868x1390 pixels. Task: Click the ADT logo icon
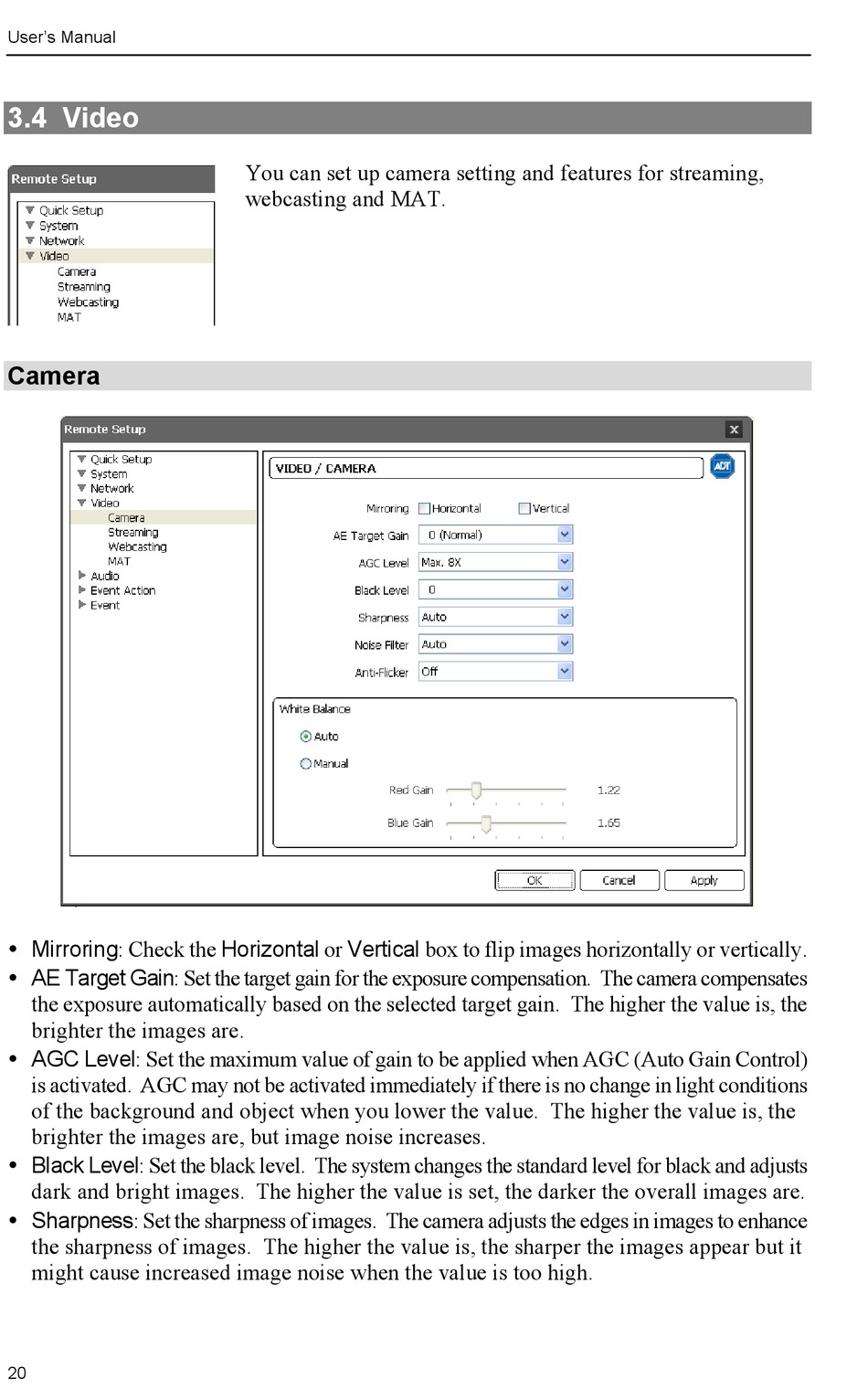[x=722, y=466]
